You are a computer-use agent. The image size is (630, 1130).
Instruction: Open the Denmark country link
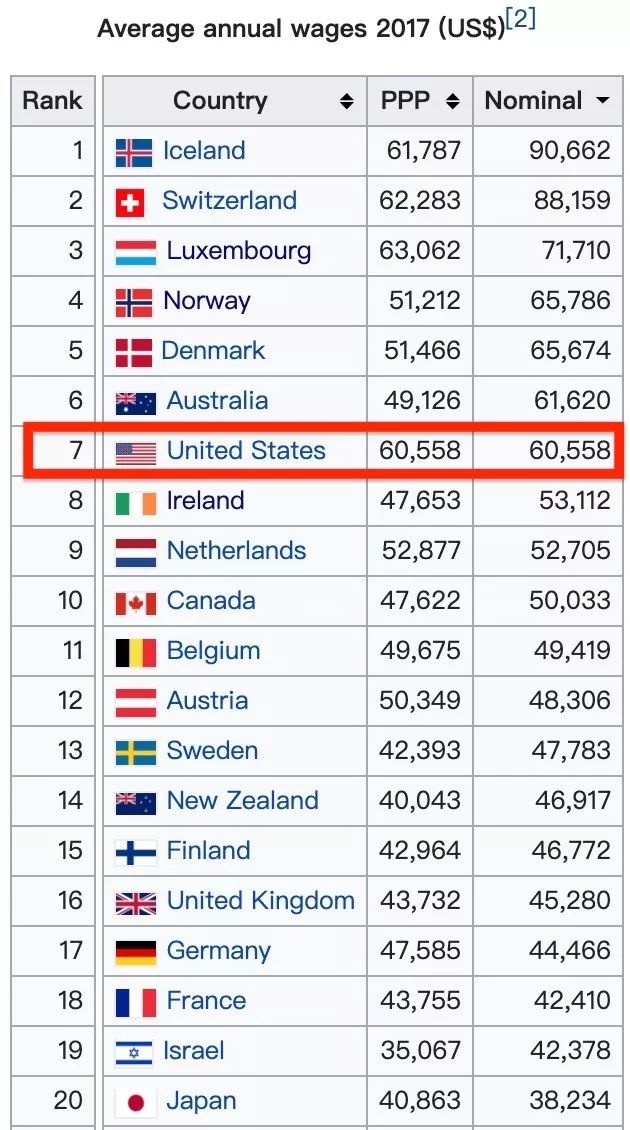click(x=213, y=351)
